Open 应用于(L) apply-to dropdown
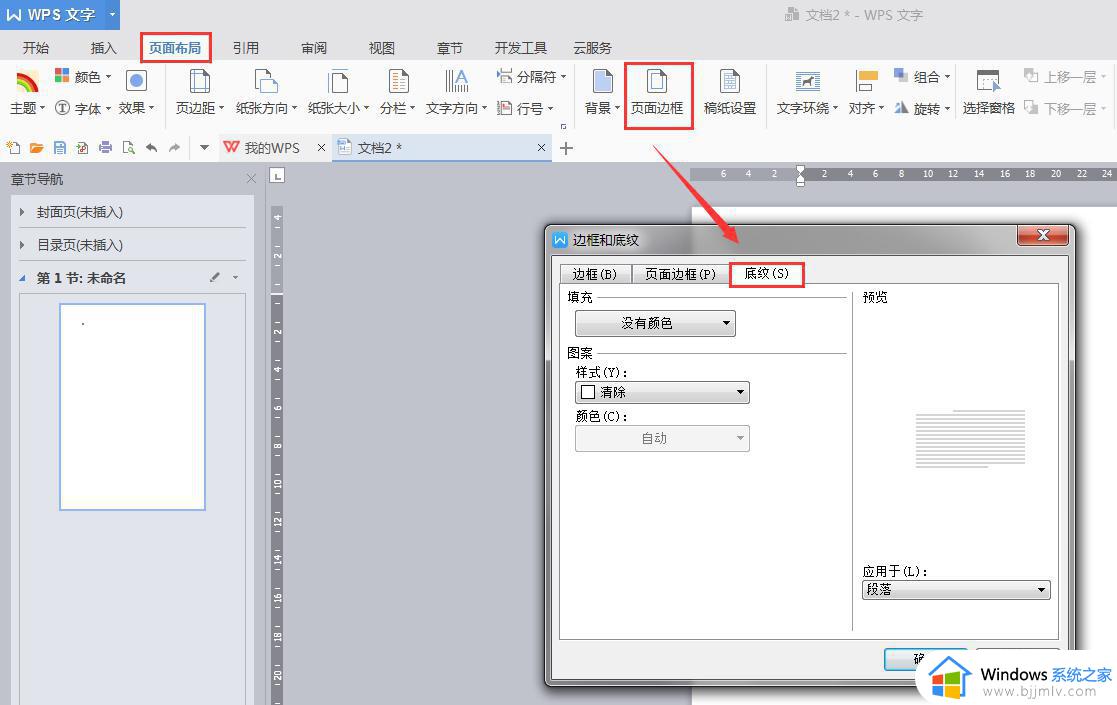1117x705 pixels. point(956,590)
